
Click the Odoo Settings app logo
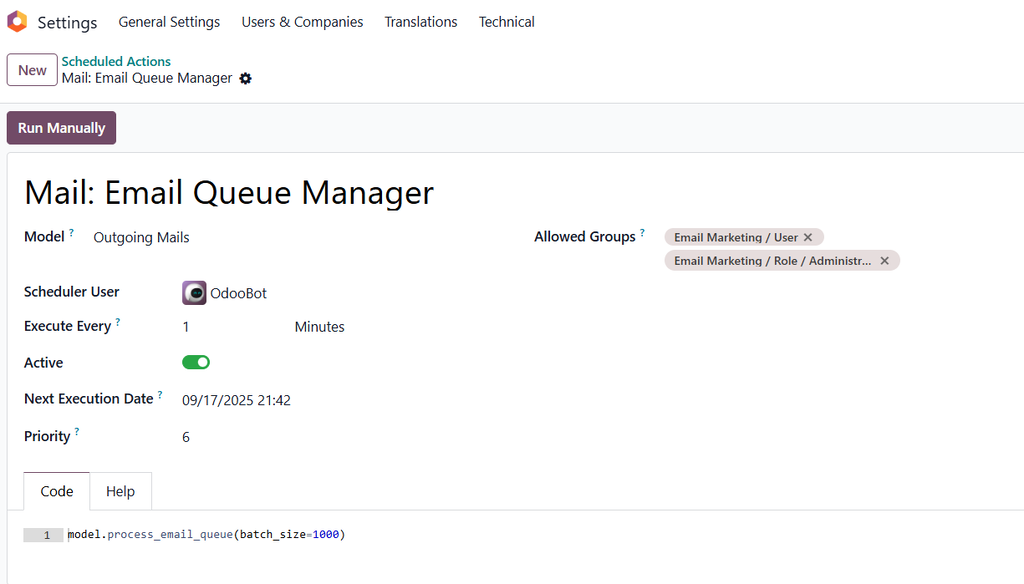pyautogui.click(x=17, y=21)
